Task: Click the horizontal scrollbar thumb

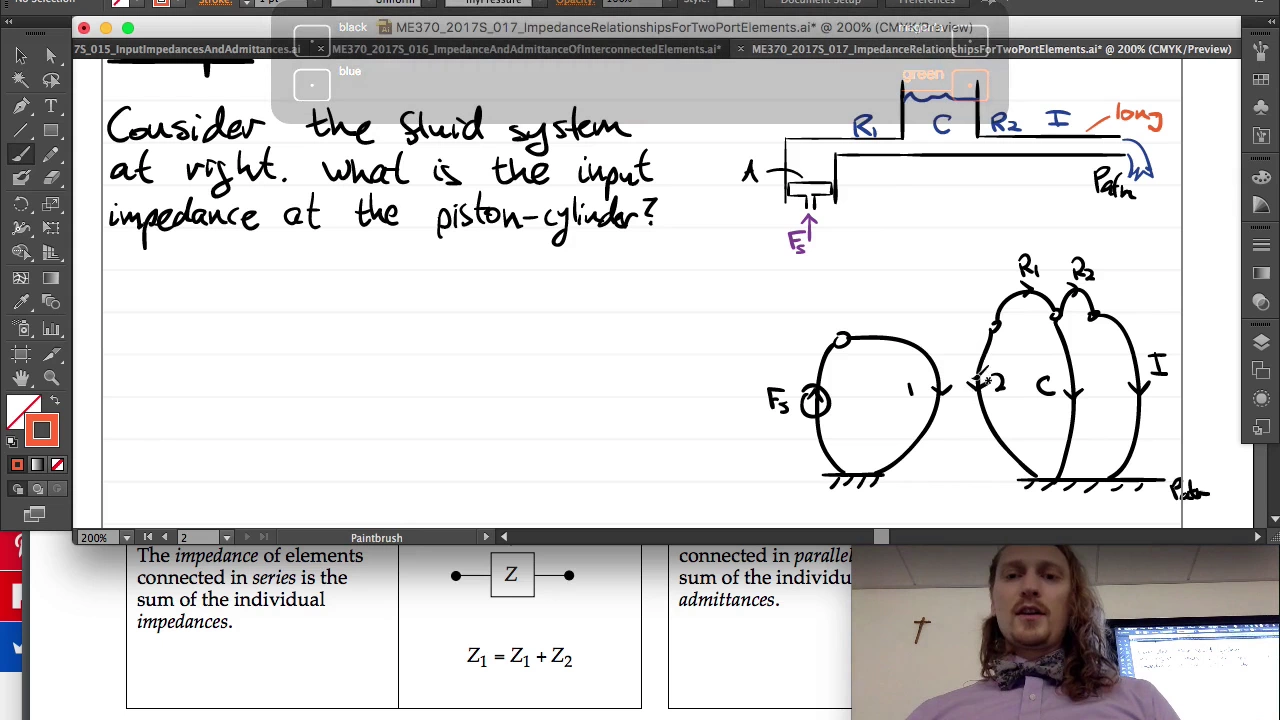Action: [x=881, y=538]
